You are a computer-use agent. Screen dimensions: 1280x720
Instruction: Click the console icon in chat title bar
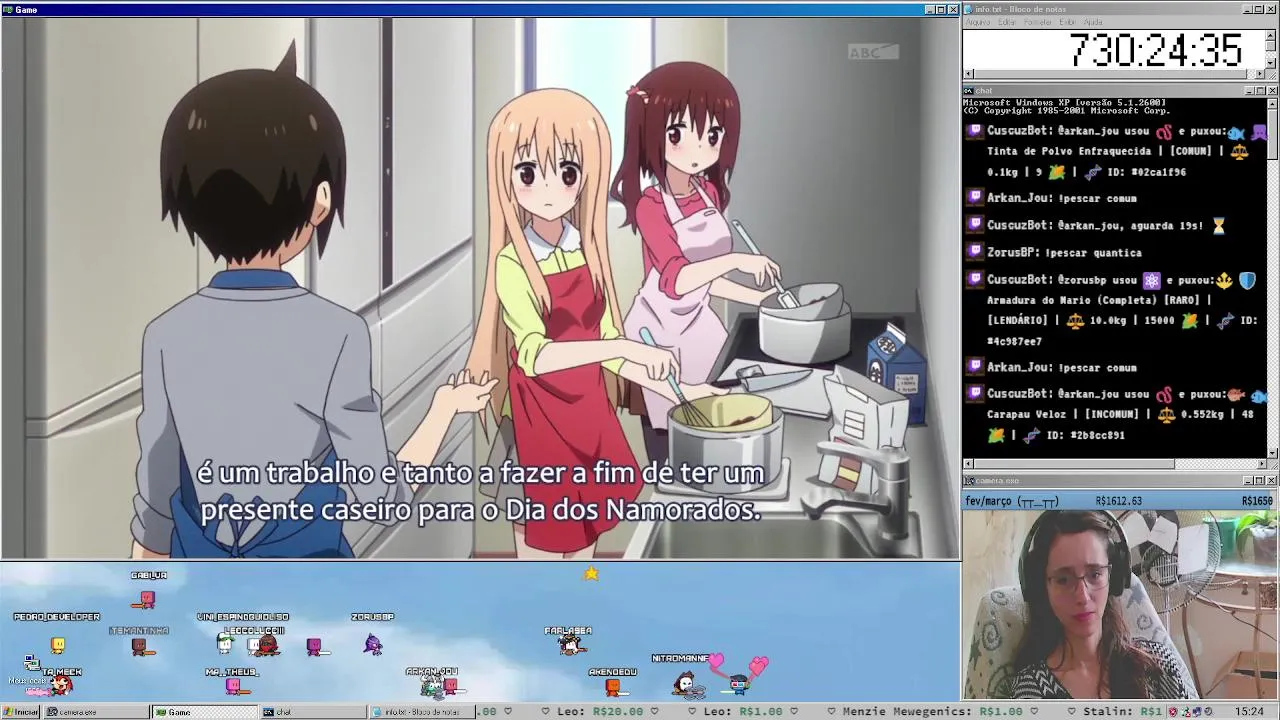[969, 91]
